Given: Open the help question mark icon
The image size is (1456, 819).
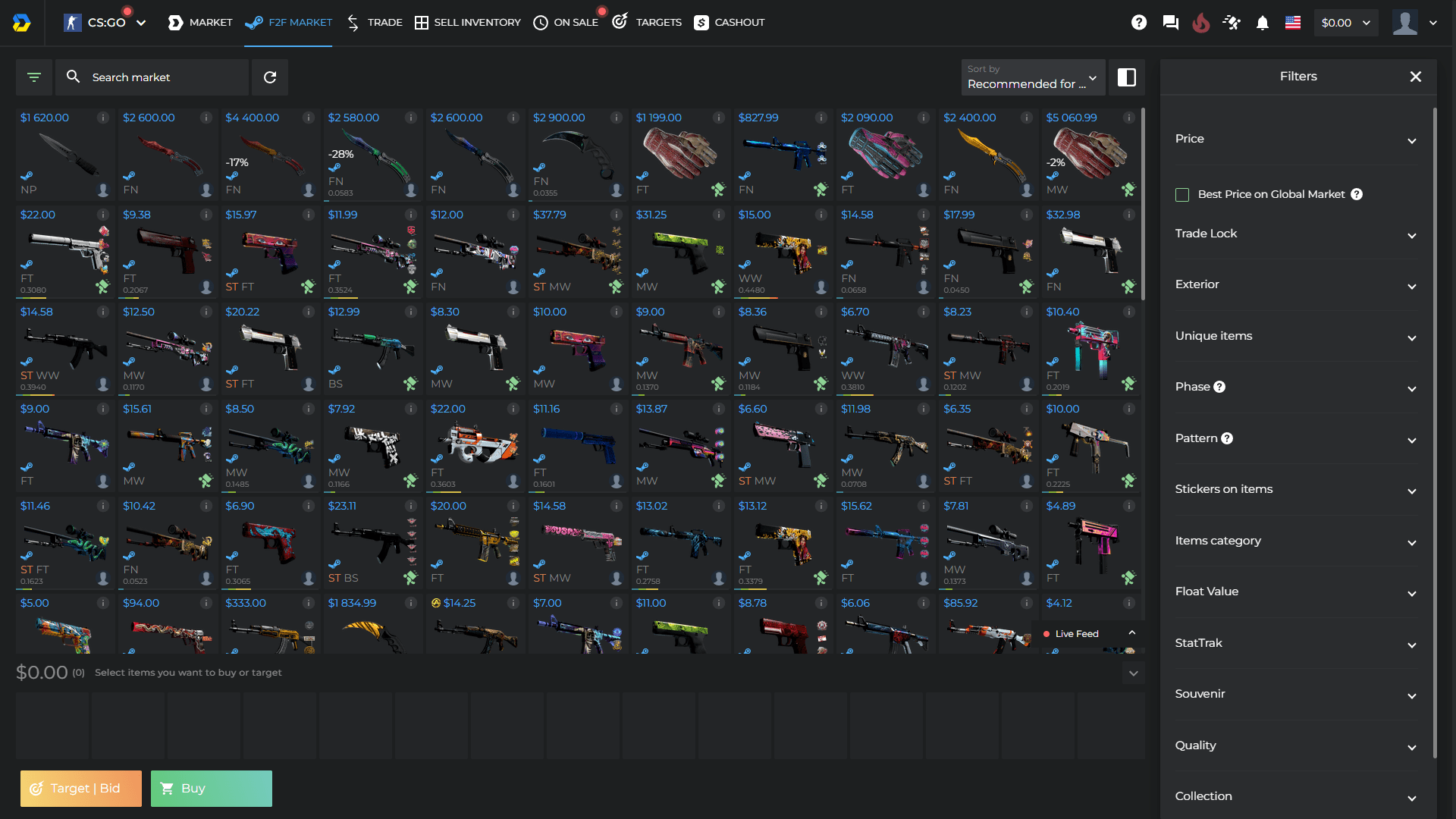Looking at the screenshot, I should [1139, 22].
